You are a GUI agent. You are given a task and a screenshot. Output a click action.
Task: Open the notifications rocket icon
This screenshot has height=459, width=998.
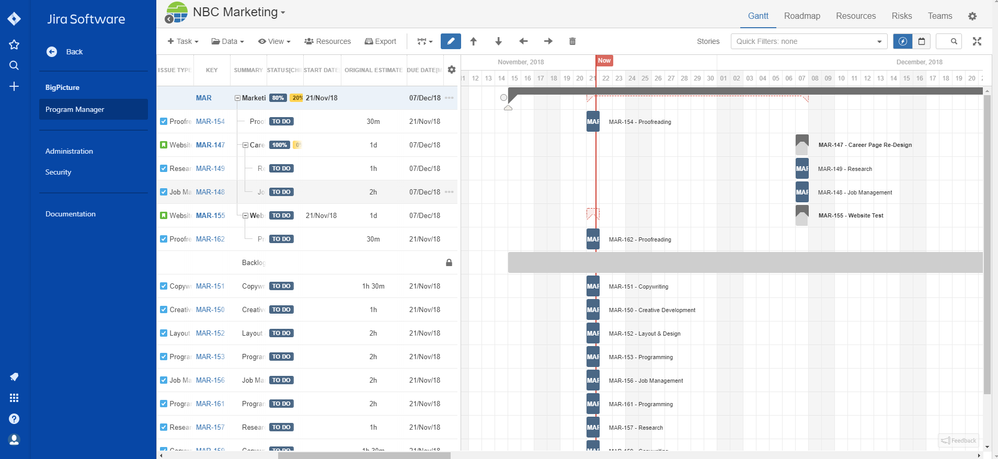pos(14,377)
